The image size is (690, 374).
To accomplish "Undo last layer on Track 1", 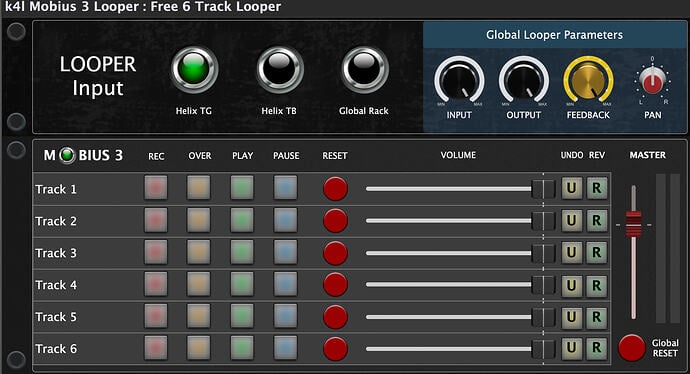I will point(572,188).
